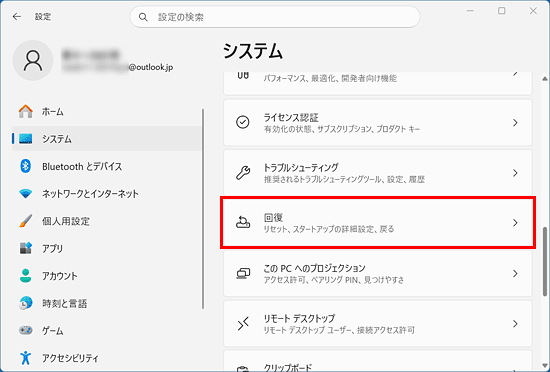Click アクセシビリティ label in sidebar

click(71, 358)
